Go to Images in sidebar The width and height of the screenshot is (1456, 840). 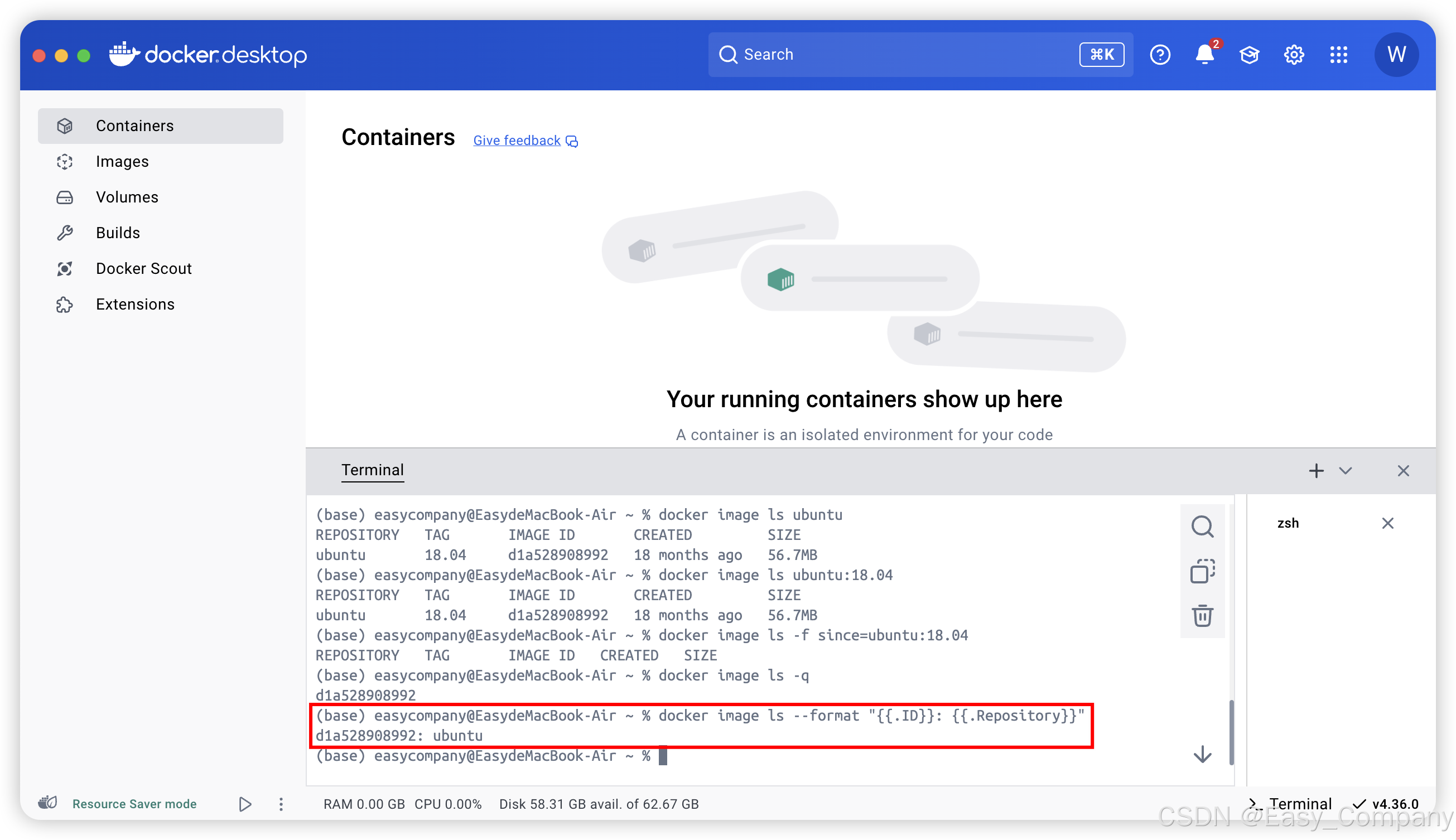point(122,162)
